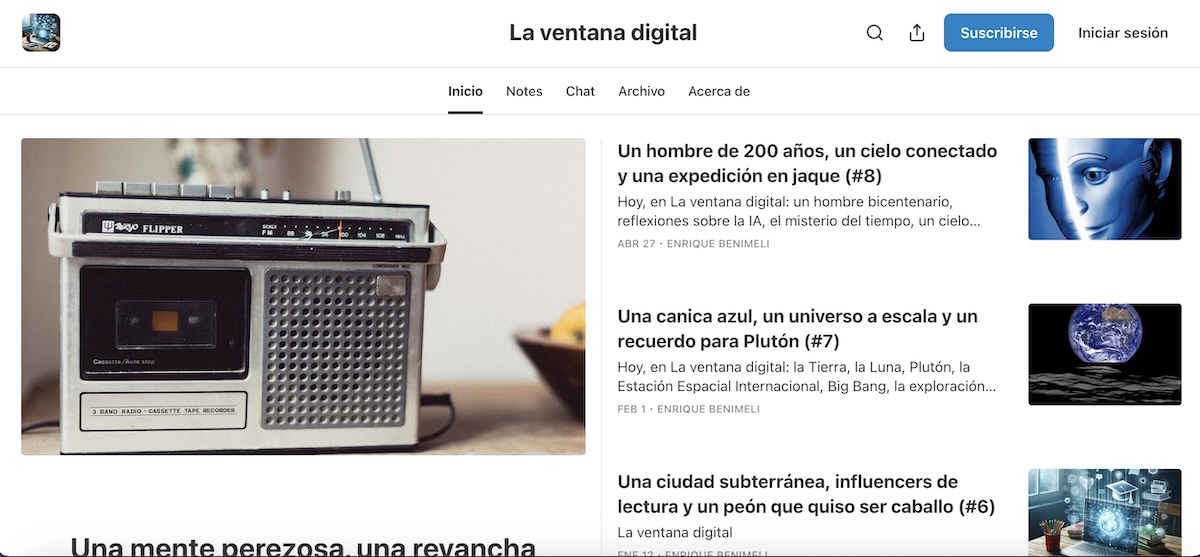Open featured headline Una mente perezosa

click(303, 546)
